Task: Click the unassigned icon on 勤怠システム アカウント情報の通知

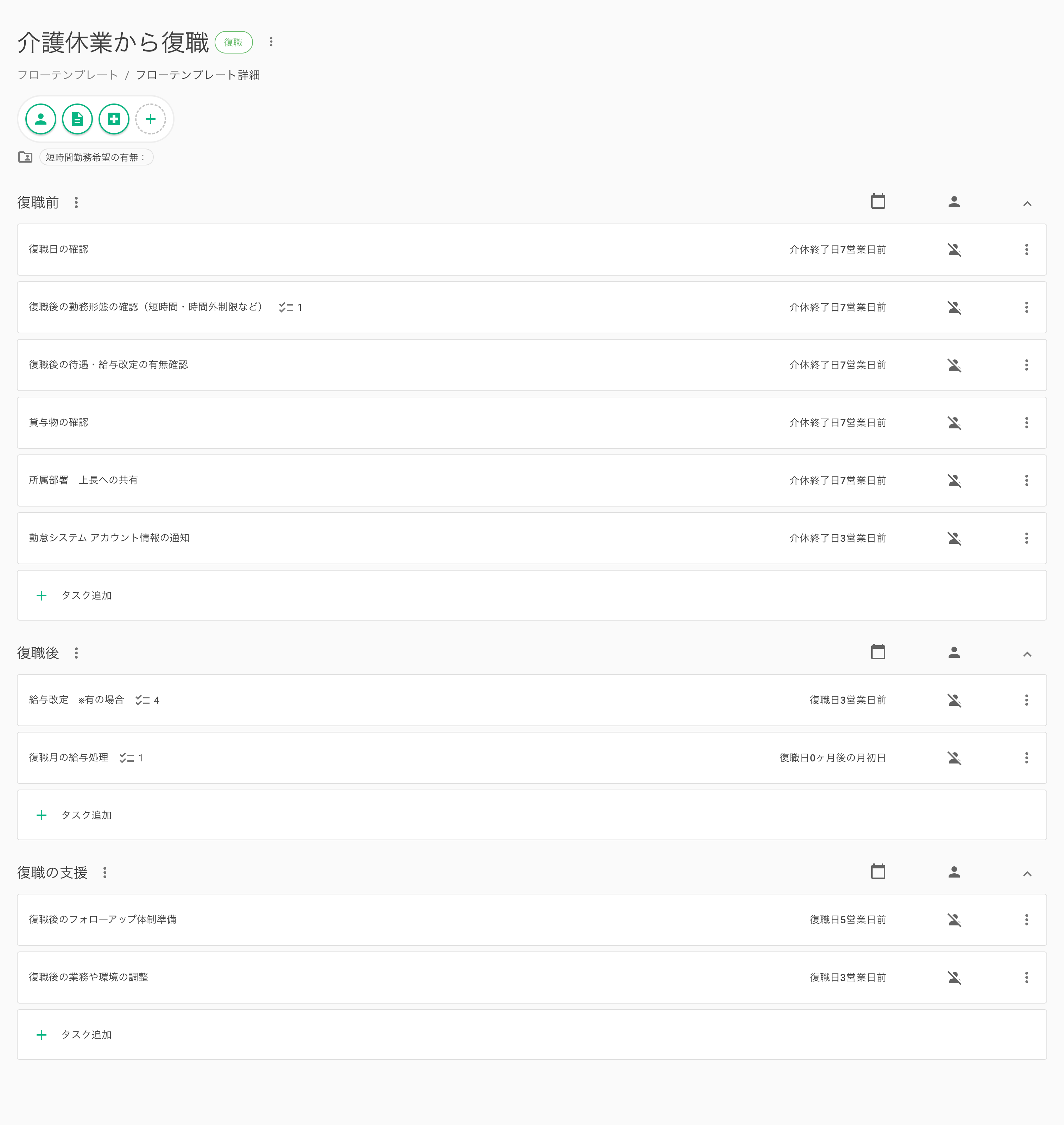Action: coord(955,539)
